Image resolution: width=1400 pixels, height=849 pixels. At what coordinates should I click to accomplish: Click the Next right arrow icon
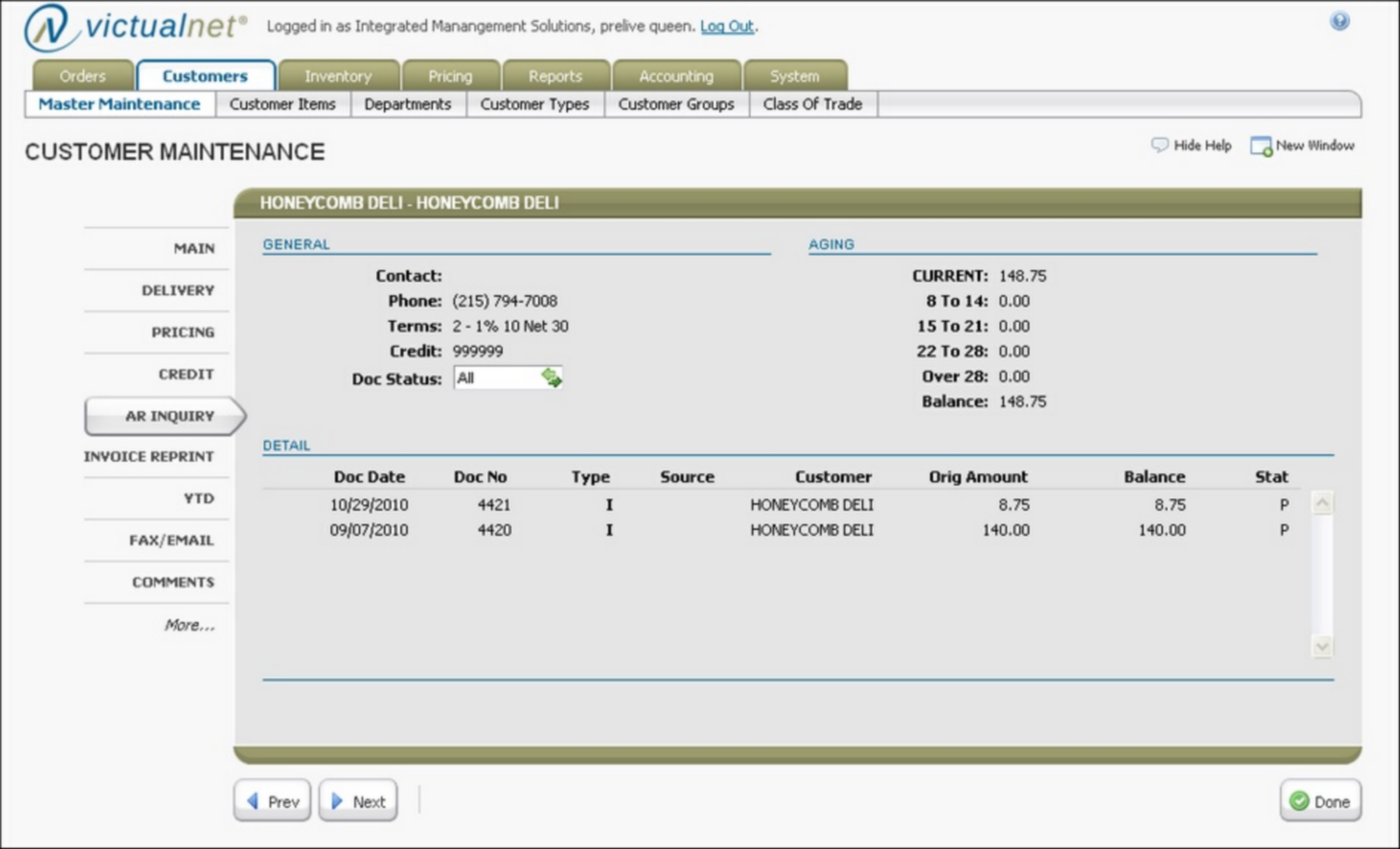click(x=337, y=801)
